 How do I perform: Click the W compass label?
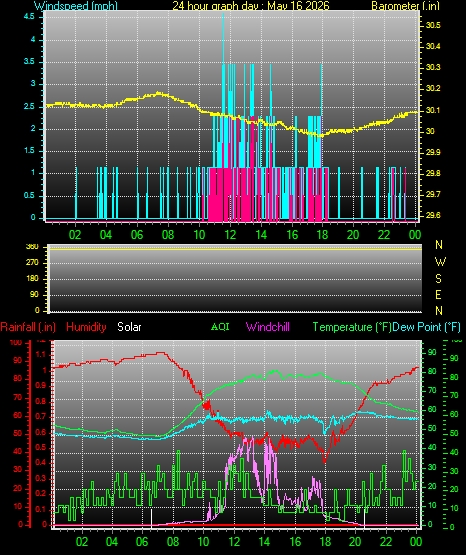point(440,262)
